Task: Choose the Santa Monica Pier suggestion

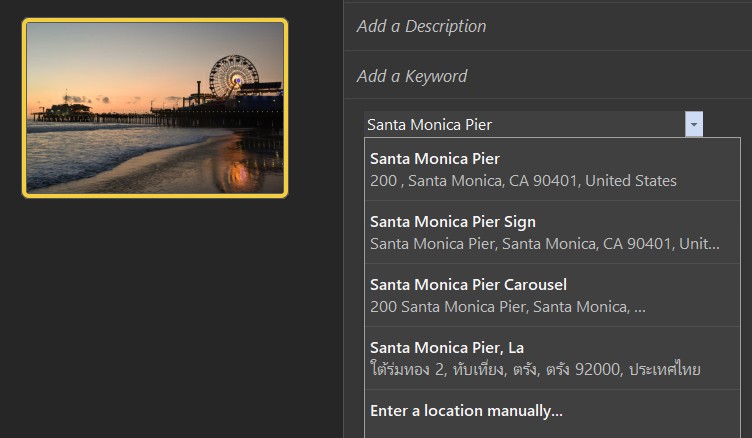Action: coord(552,169)
